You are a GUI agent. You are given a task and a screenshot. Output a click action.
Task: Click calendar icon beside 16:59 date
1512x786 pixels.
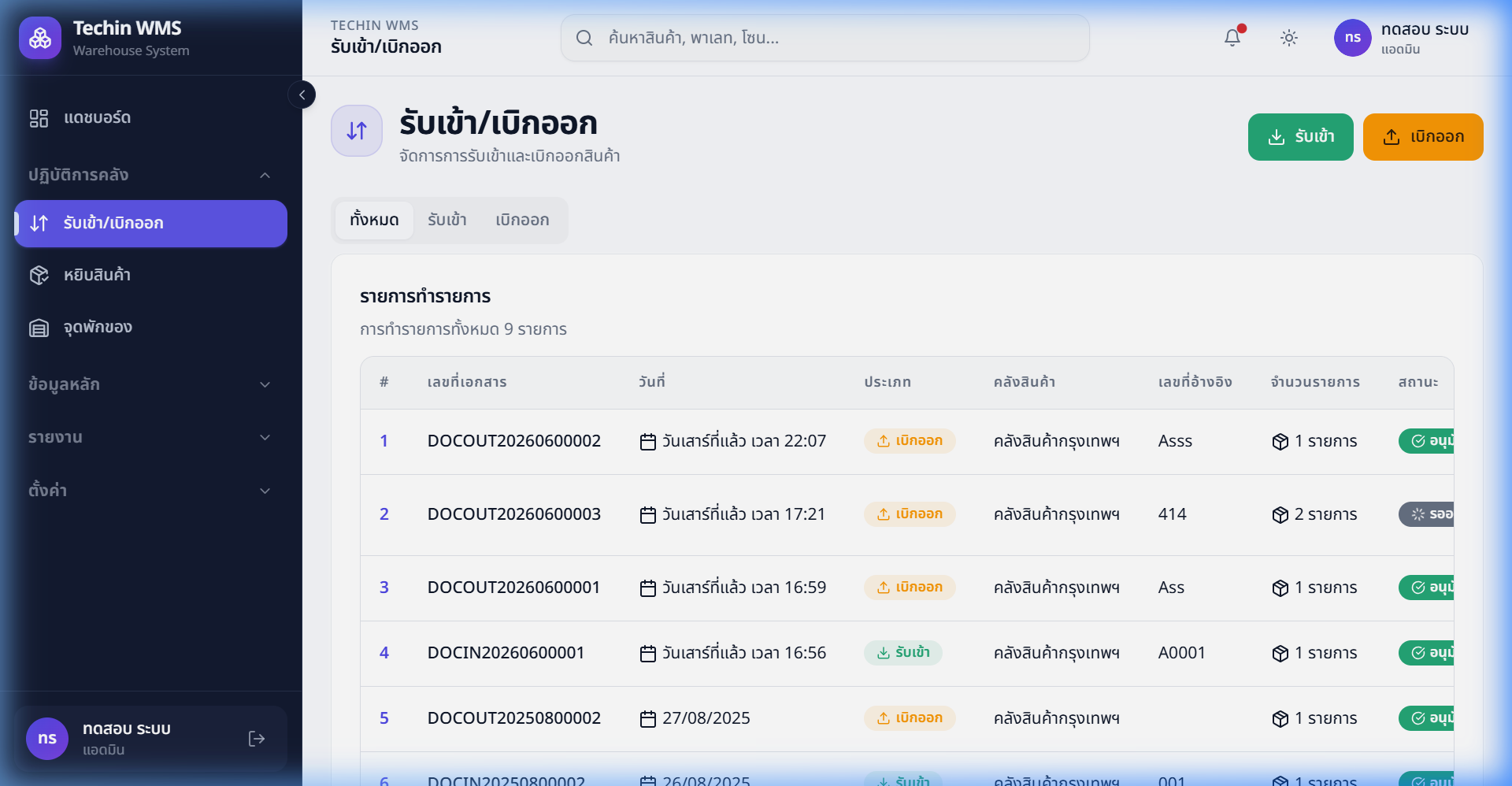coord(648,588)
